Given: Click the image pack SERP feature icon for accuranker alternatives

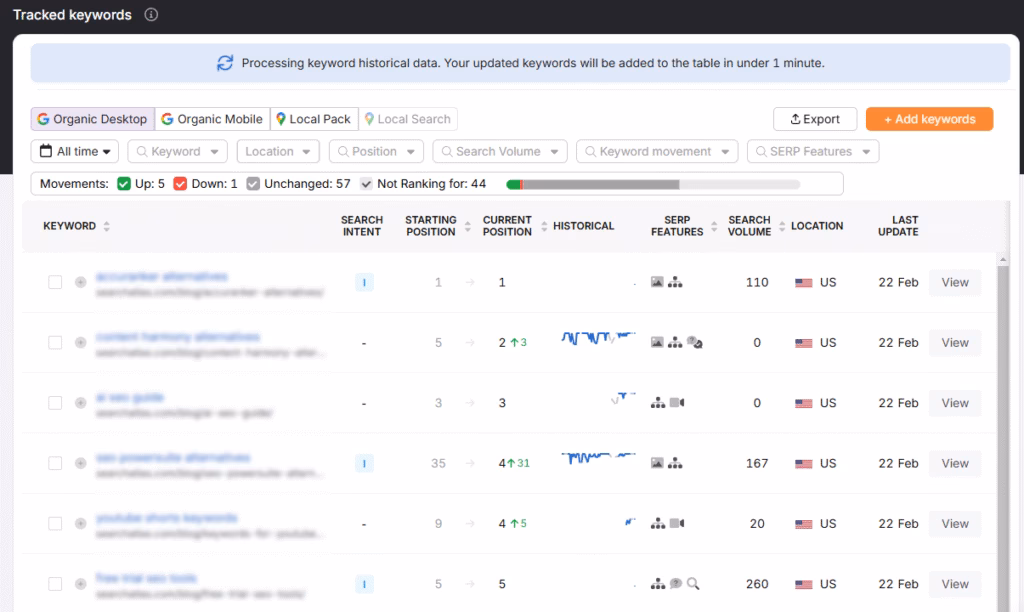Looking at the screenshot, I should tap(658, 283).
